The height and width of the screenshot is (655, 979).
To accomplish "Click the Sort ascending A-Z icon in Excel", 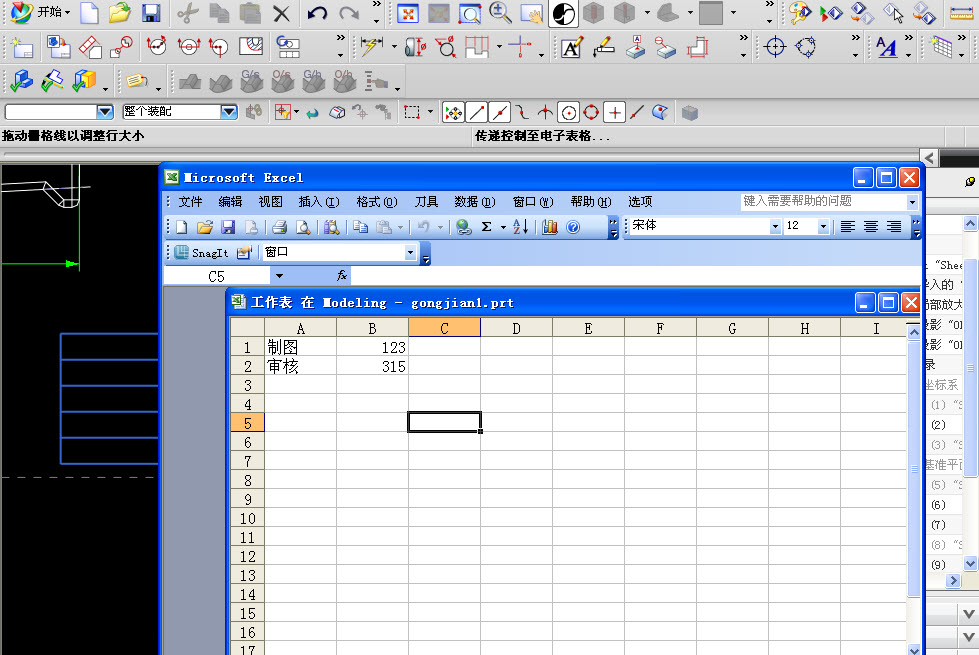I will [521, 227].
